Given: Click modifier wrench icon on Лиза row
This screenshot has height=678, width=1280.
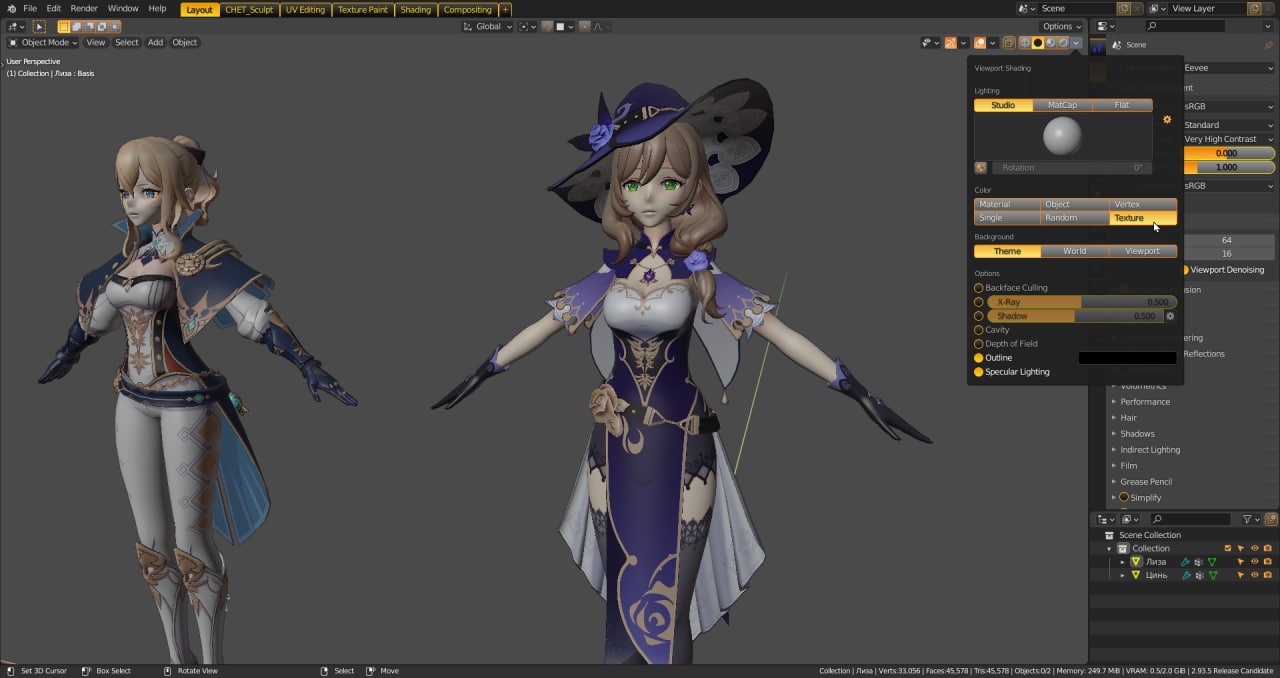Looking at the screenshot, I should tap(1186, 562).
